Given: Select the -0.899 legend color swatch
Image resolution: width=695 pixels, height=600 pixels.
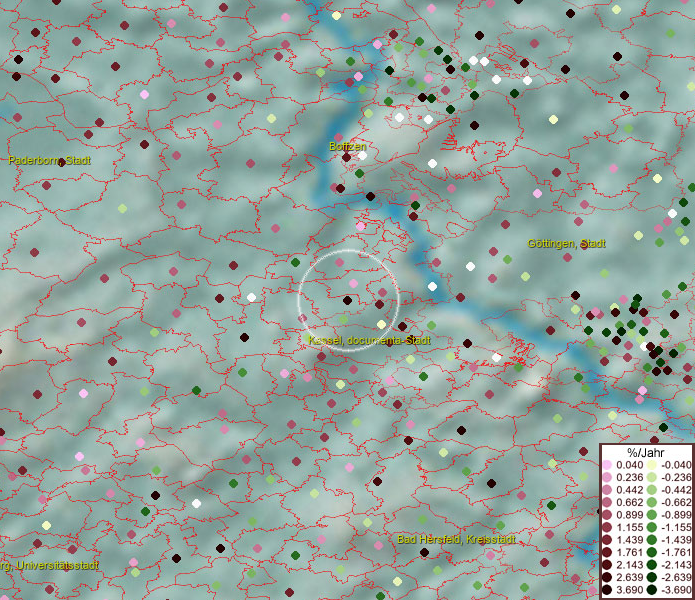Looking at the screenshot, I should coord(652,515).
